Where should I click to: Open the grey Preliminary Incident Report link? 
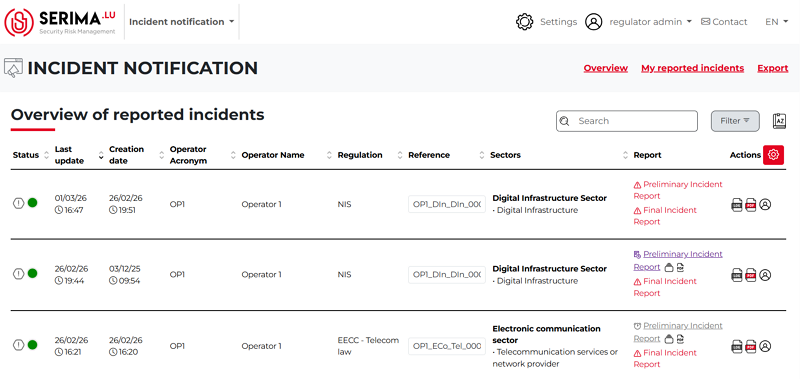click(x=678, y=332)
